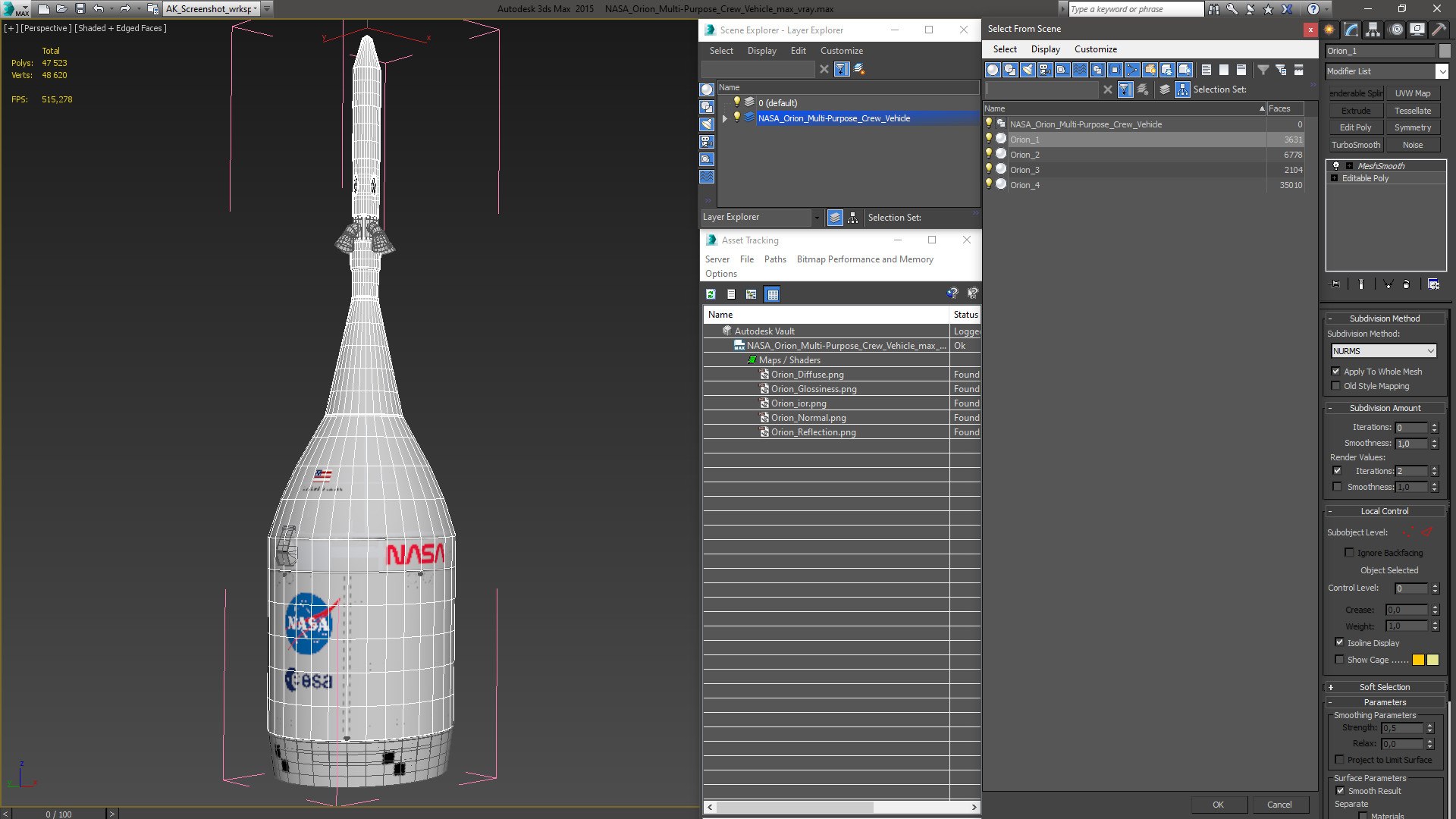
Task: Click Select All icon in Select From Scene
Action: [1207, 70]
